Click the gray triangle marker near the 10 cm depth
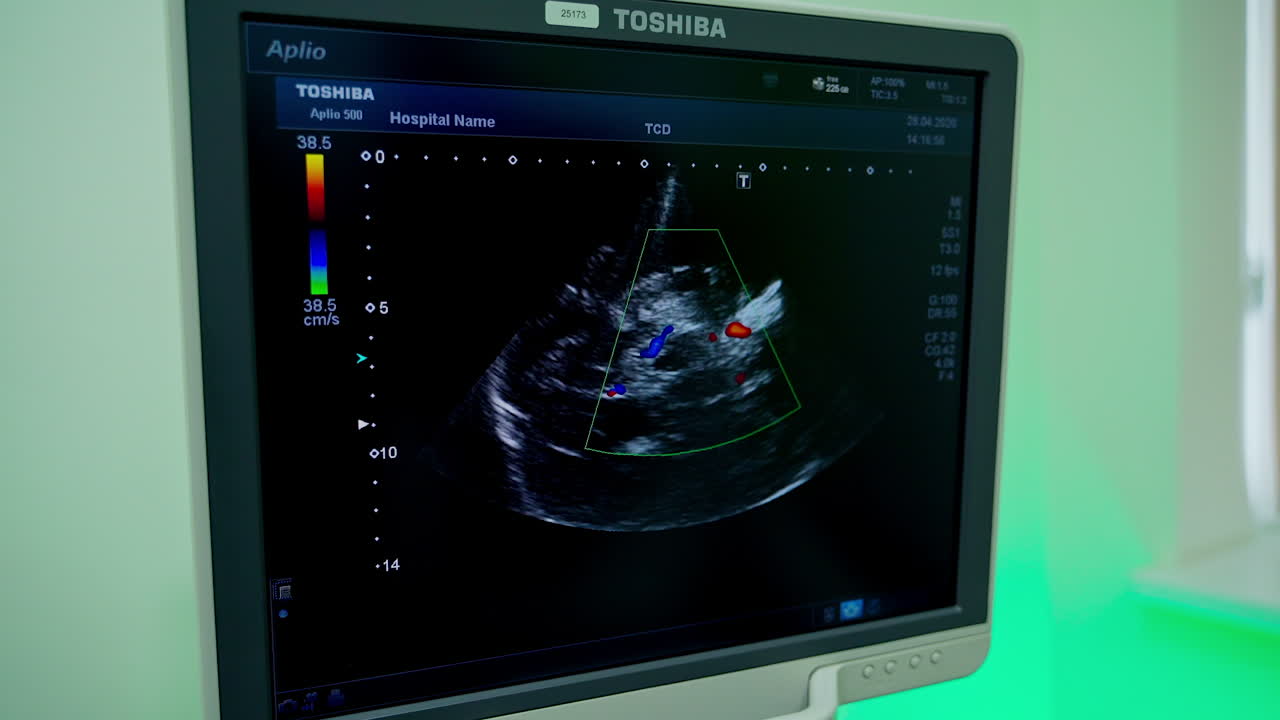The width and height of the screenshot is (1280, 720). pos(363,423)
